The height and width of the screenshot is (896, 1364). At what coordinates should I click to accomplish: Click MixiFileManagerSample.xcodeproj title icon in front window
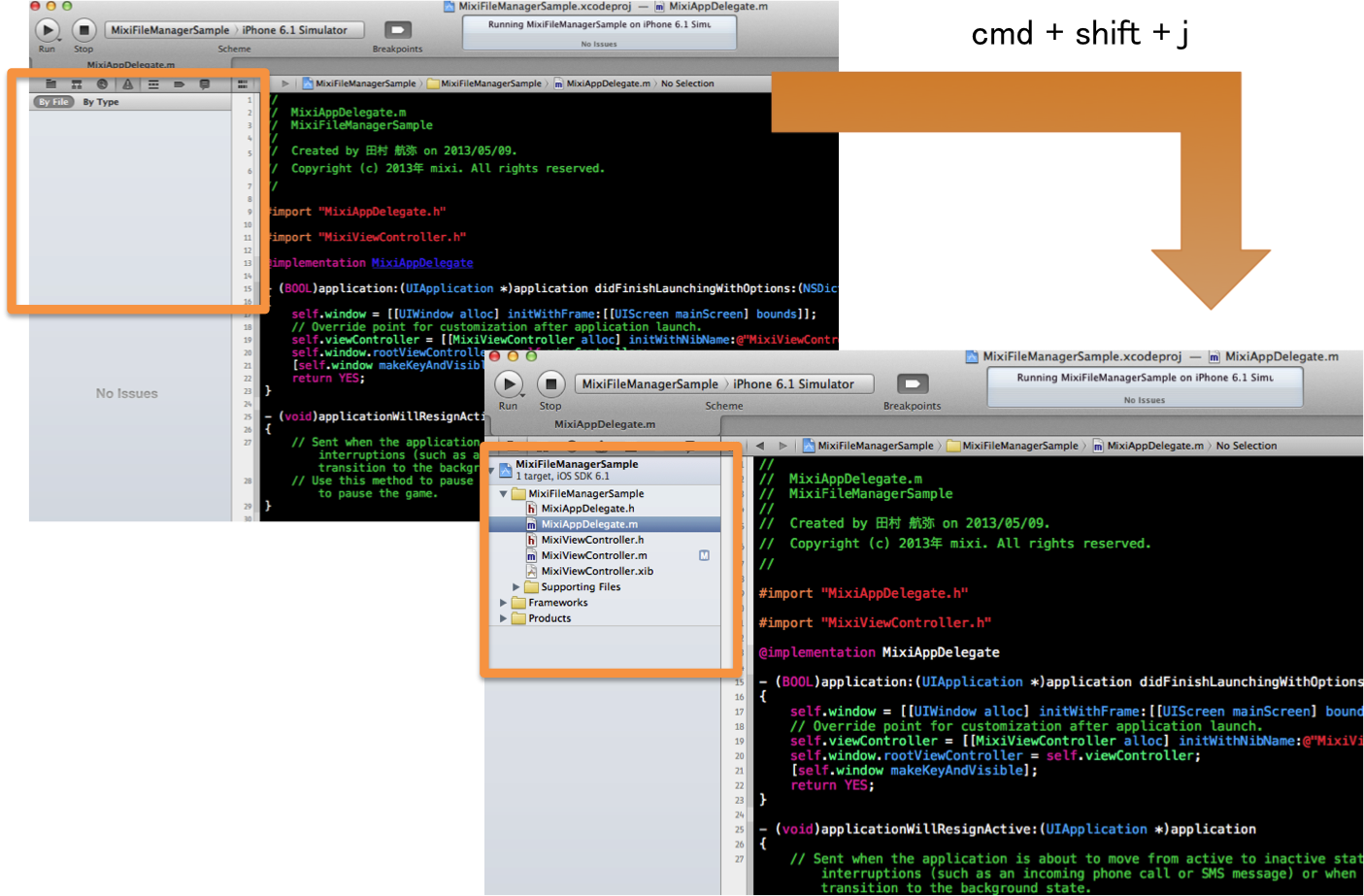972,356
